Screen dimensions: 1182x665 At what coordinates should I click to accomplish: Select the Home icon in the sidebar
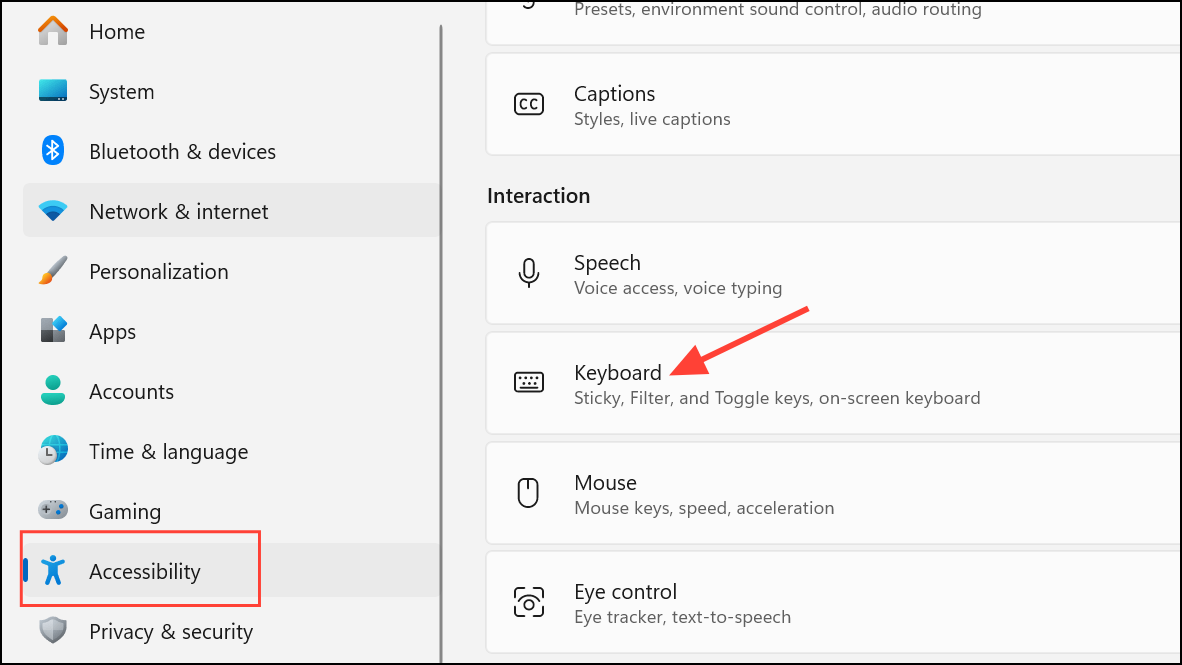point(52,31)
